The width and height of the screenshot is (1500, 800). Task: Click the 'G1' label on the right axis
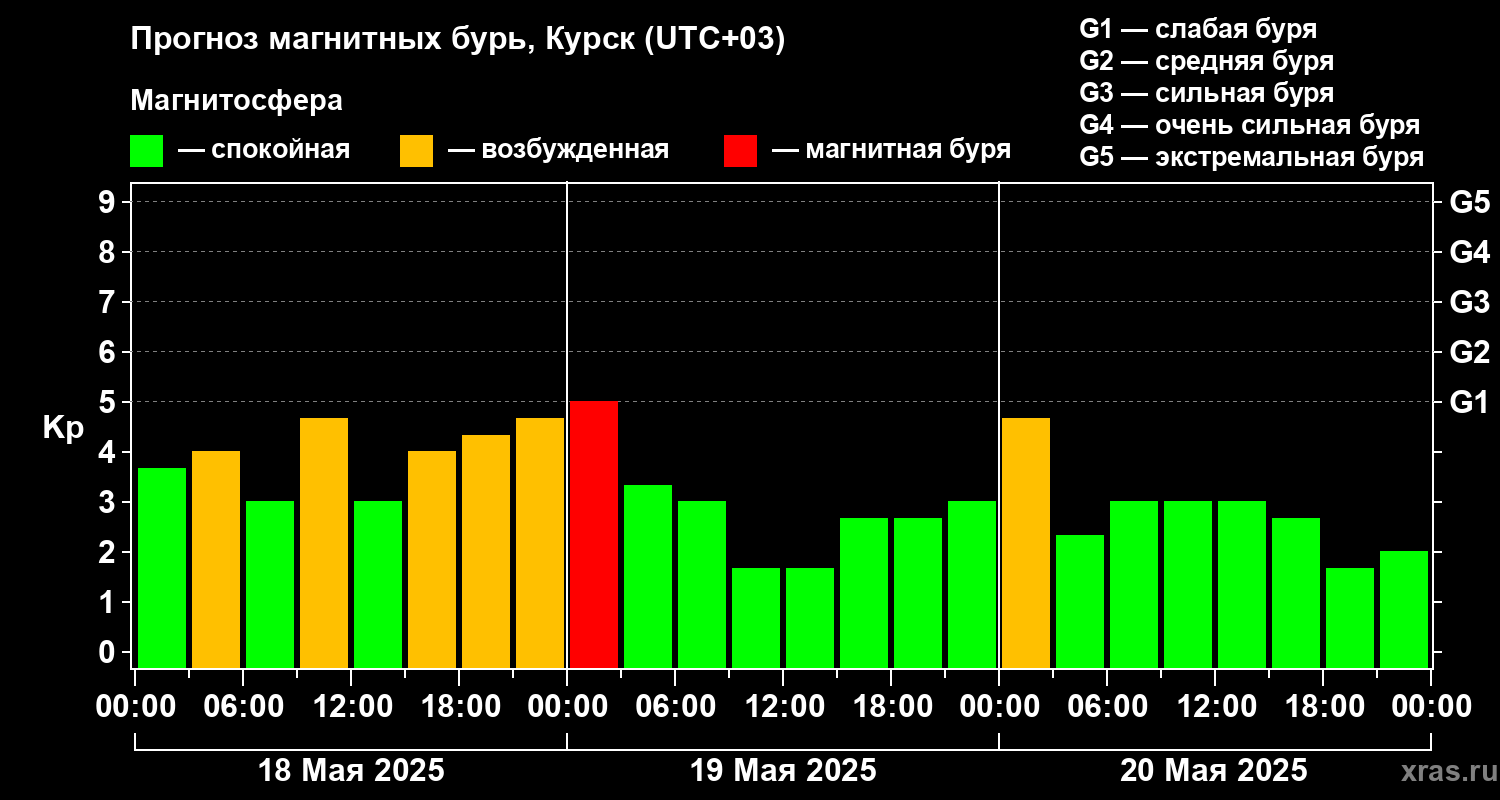point(1470,402)
